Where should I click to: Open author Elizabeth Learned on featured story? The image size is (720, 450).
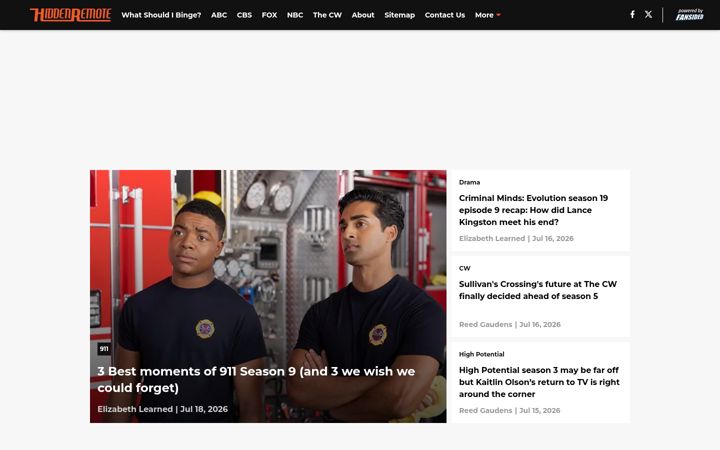pyautogui.click(x=135, y=409)
